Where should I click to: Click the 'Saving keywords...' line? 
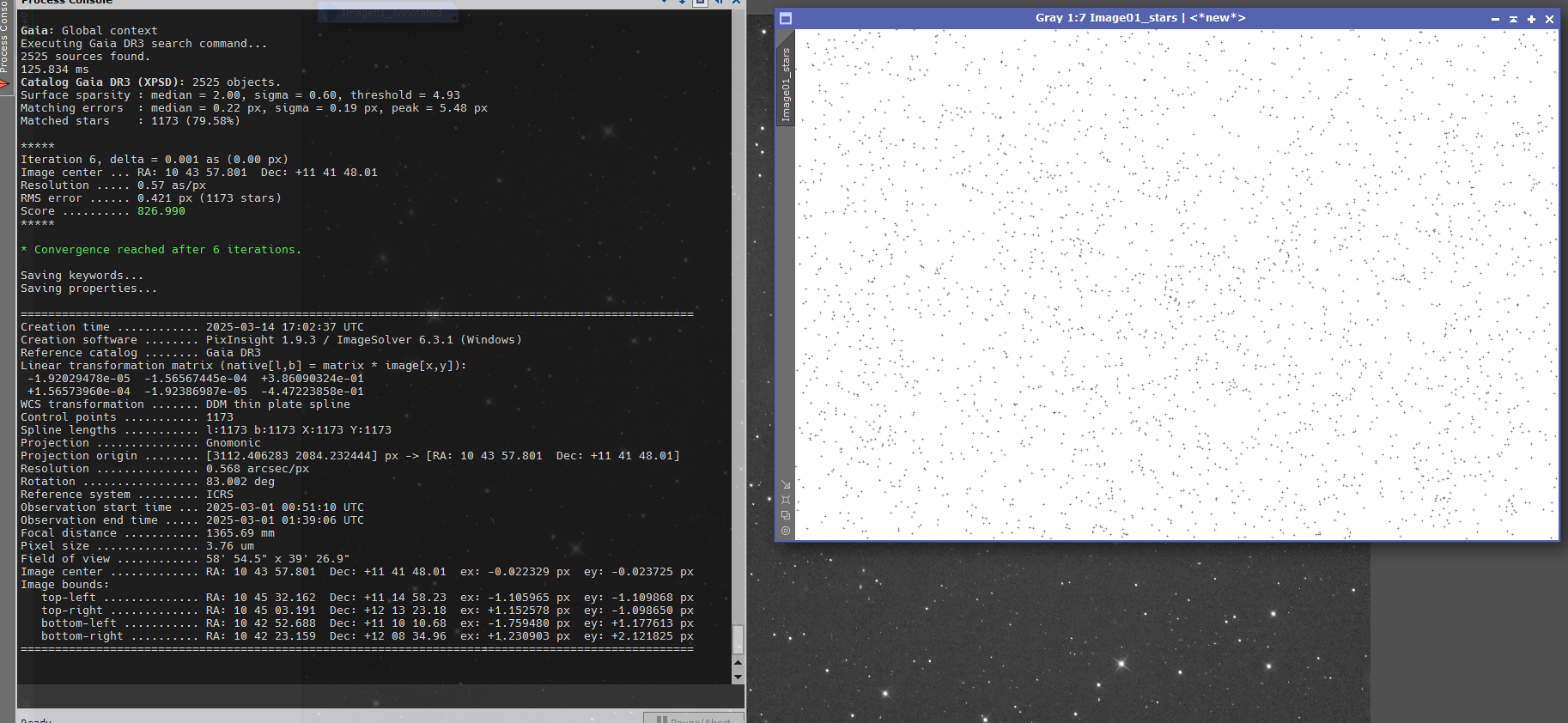click(82, 276)
